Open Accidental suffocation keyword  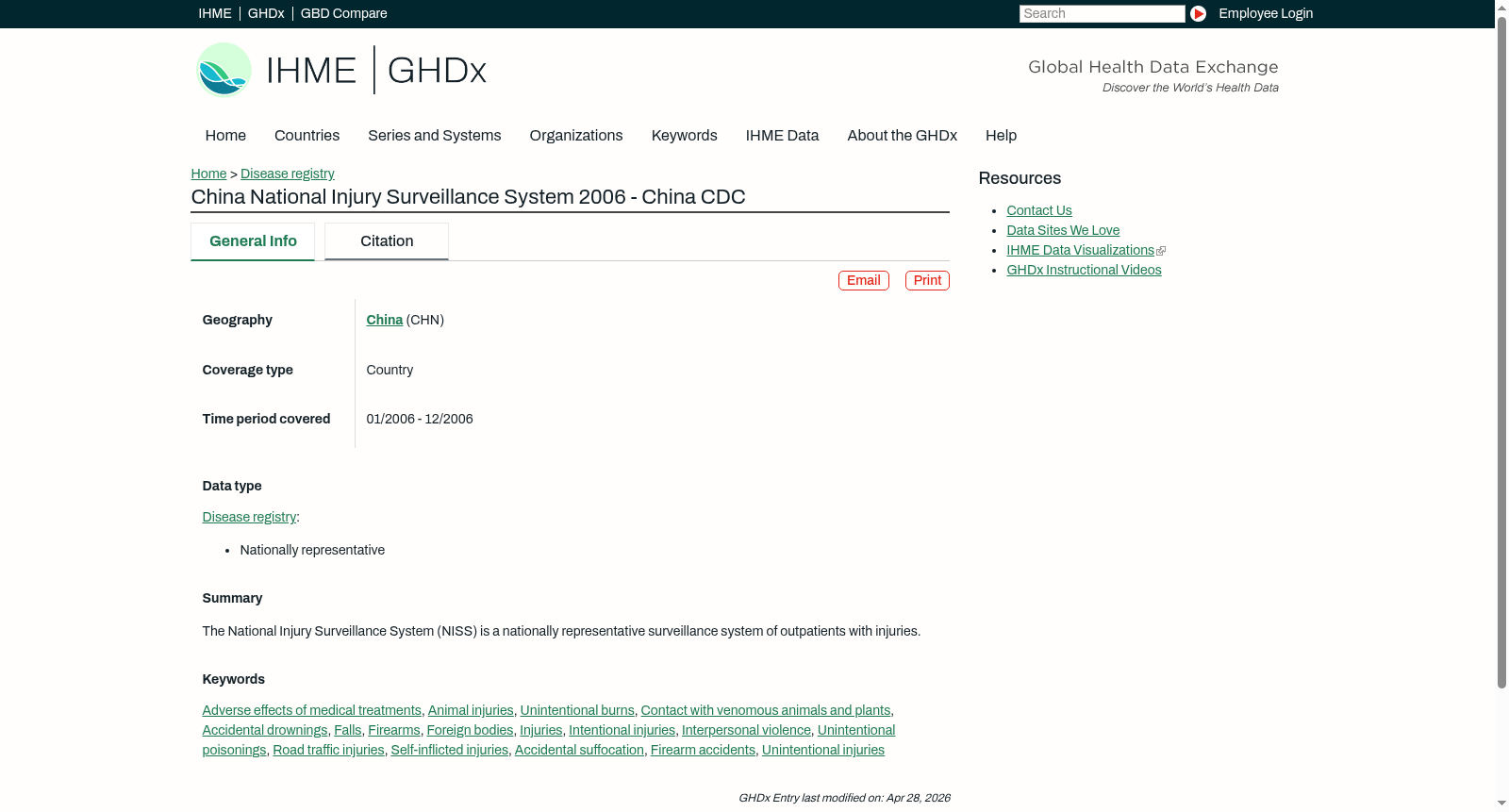(579, 750)
